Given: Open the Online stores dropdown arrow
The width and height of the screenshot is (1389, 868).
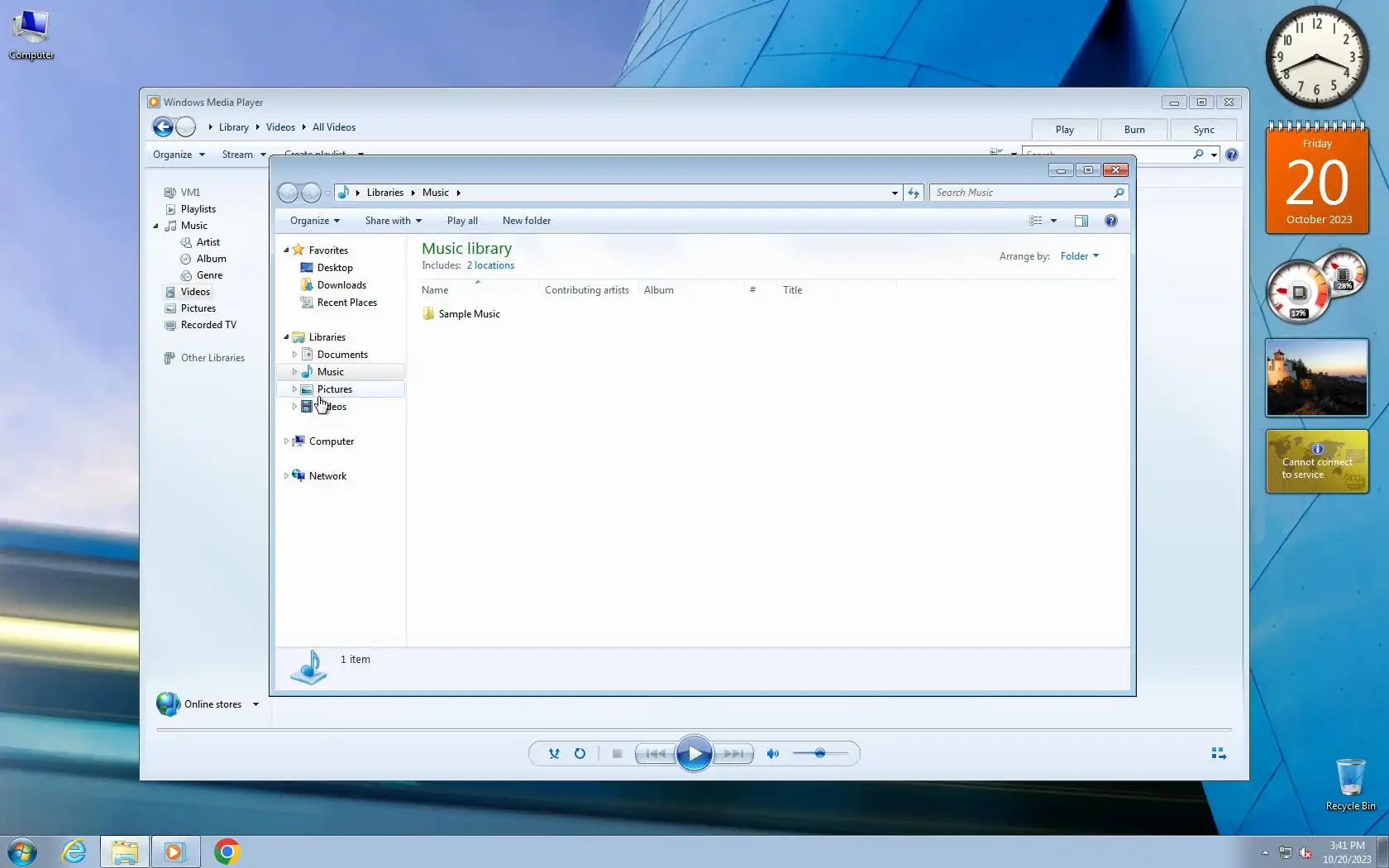Looking at the screenshot, I should pyautogui.click(x=255, y=704).
